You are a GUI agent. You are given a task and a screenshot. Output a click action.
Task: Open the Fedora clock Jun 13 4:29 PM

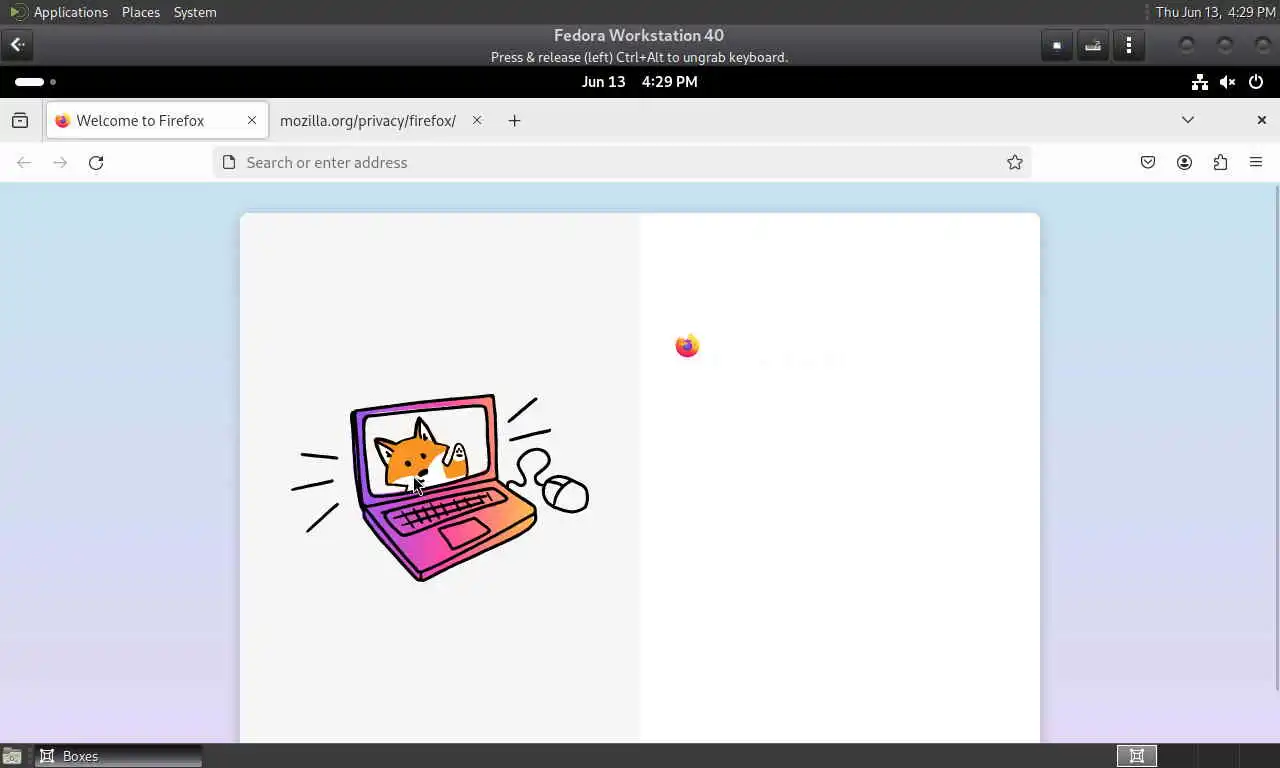(x=640, y=82)
